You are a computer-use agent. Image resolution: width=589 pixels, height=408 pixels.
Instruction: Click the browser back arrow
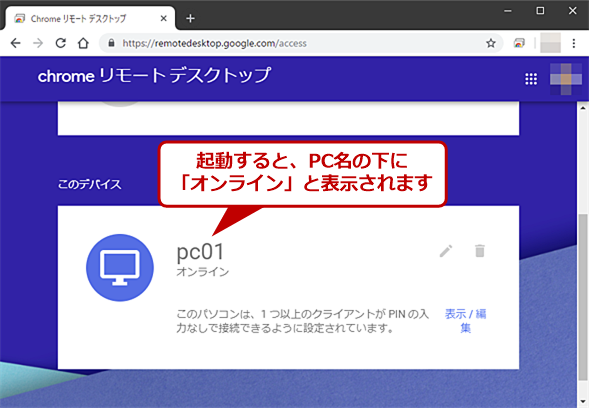[15, 43]
